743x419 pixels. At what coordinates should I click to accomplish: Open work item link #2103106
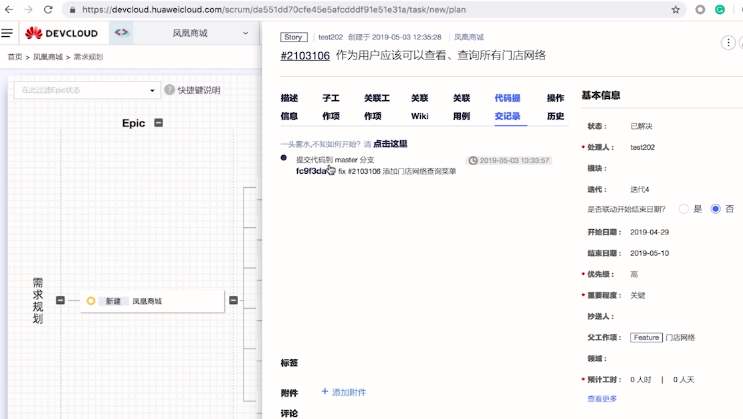(x=305, y=56)
